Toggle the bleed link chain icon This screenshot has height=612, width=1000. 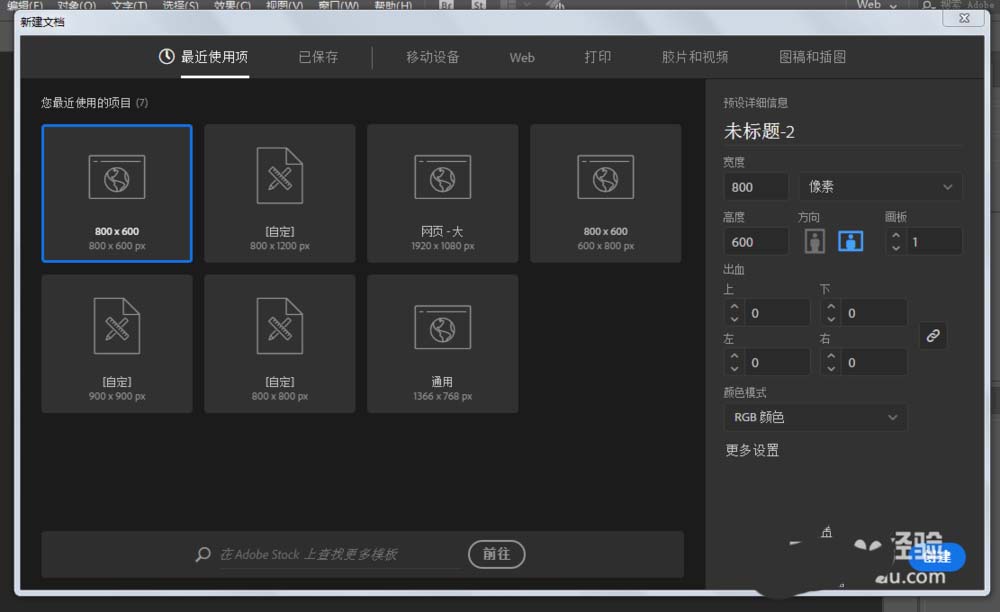(x=932, y=335)
